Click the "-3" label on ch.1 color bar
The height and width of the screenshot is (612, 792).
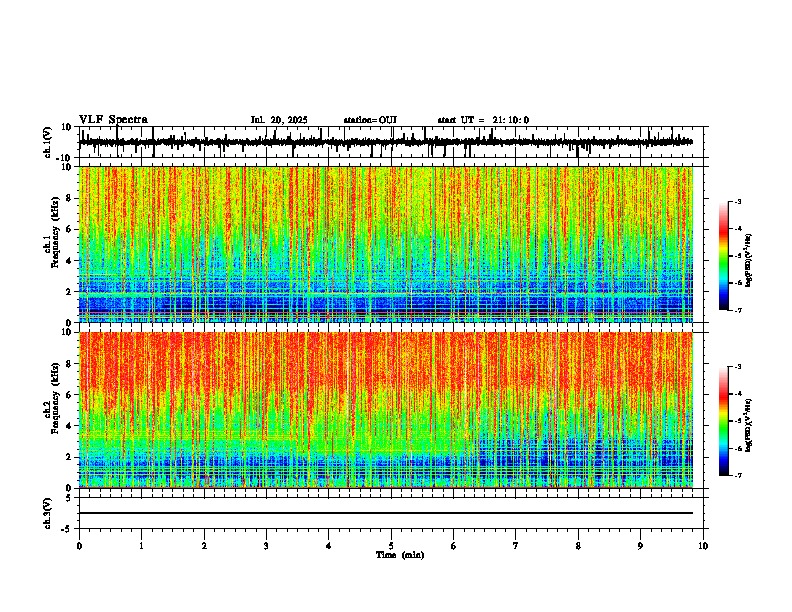point(737,201)
